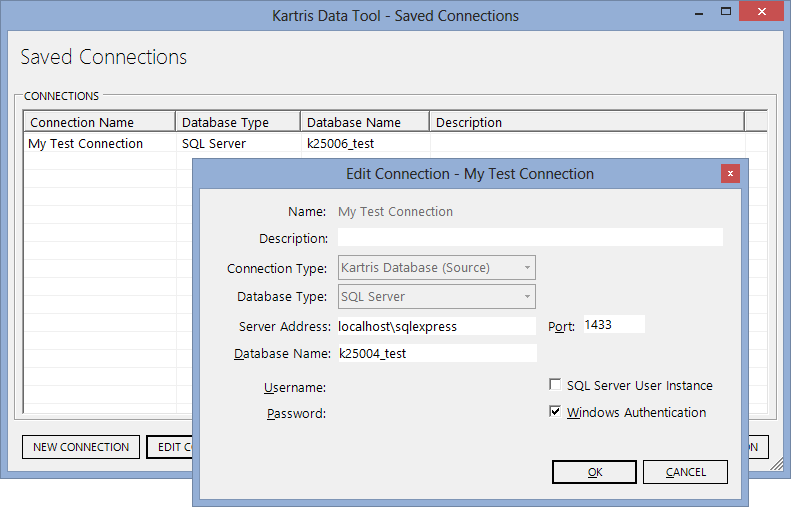Grab the main window resize grip

(777, 464)
